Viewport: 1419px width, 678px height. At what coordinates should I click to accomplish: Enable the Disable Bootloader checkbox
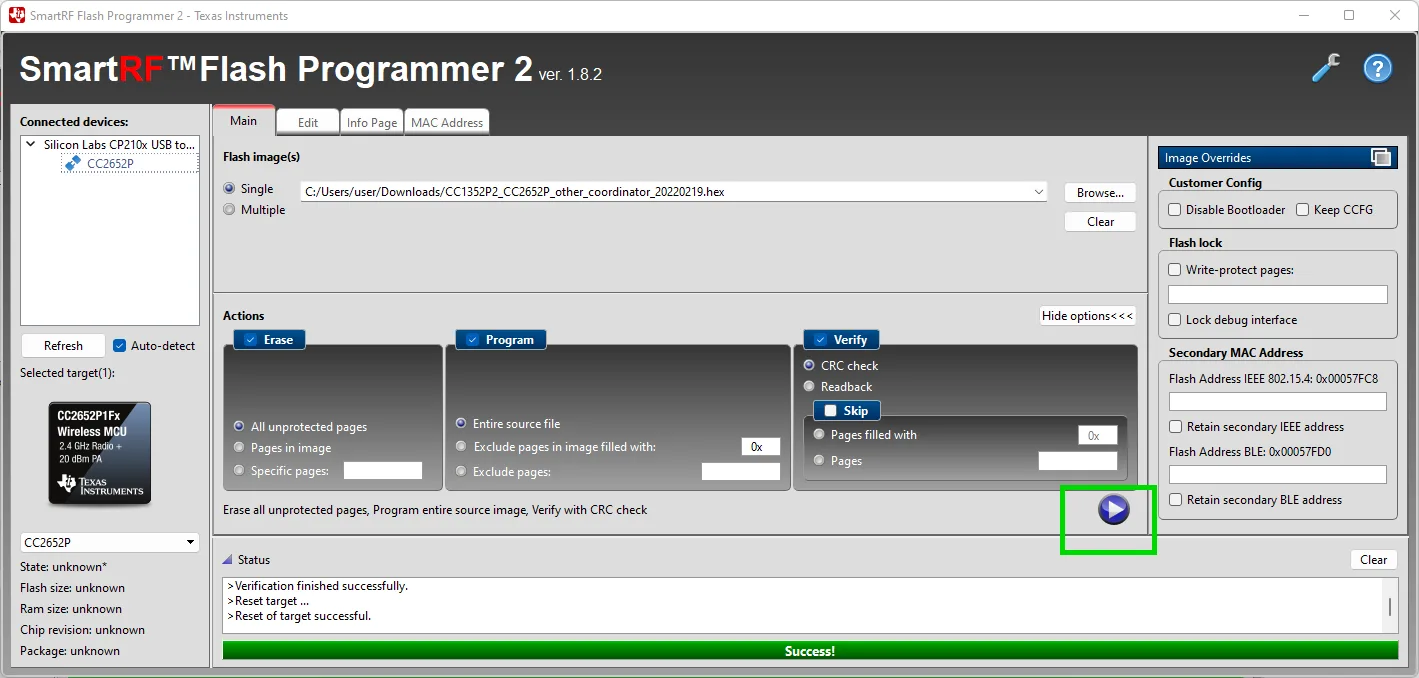pos(1175,210)
